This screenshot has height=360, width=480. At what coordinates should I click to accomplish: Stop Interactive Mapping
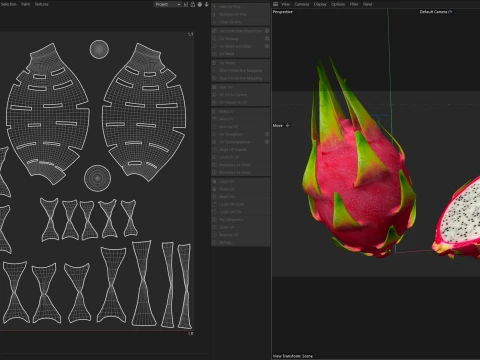[x=240, y=78]
